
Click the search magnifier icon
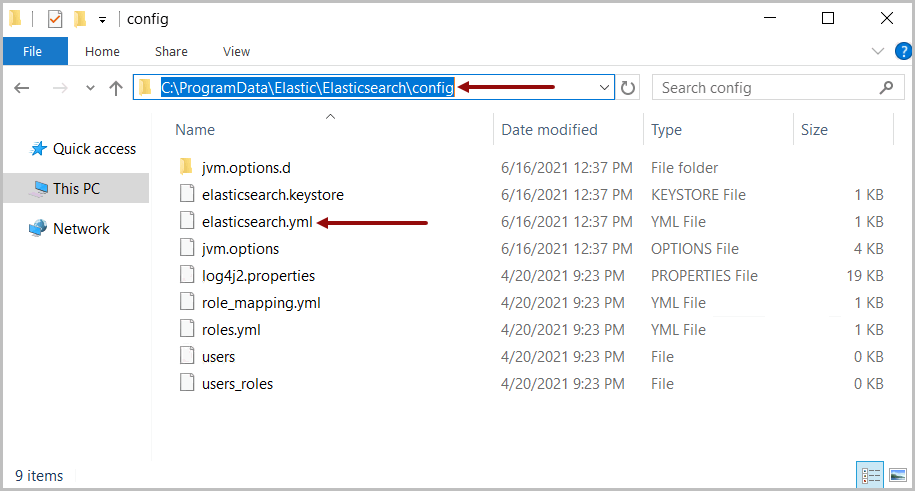click(x=886, y=88)
